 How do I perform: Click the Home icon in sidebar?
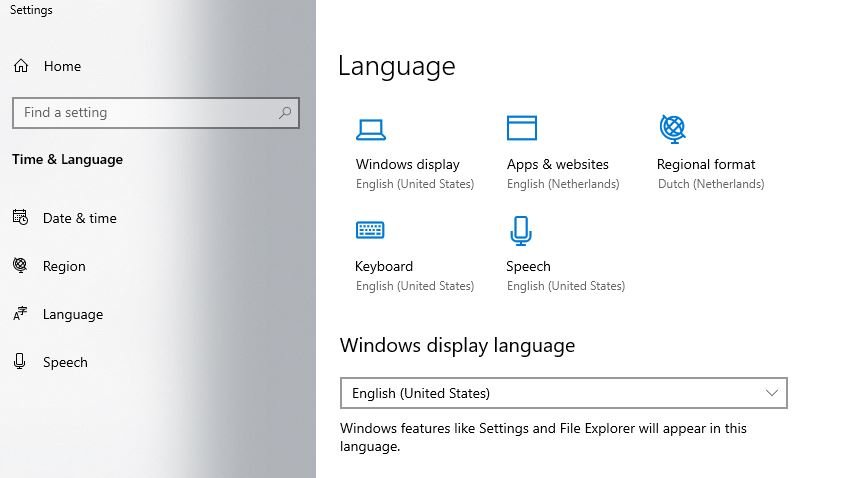[x=21, y=66]
